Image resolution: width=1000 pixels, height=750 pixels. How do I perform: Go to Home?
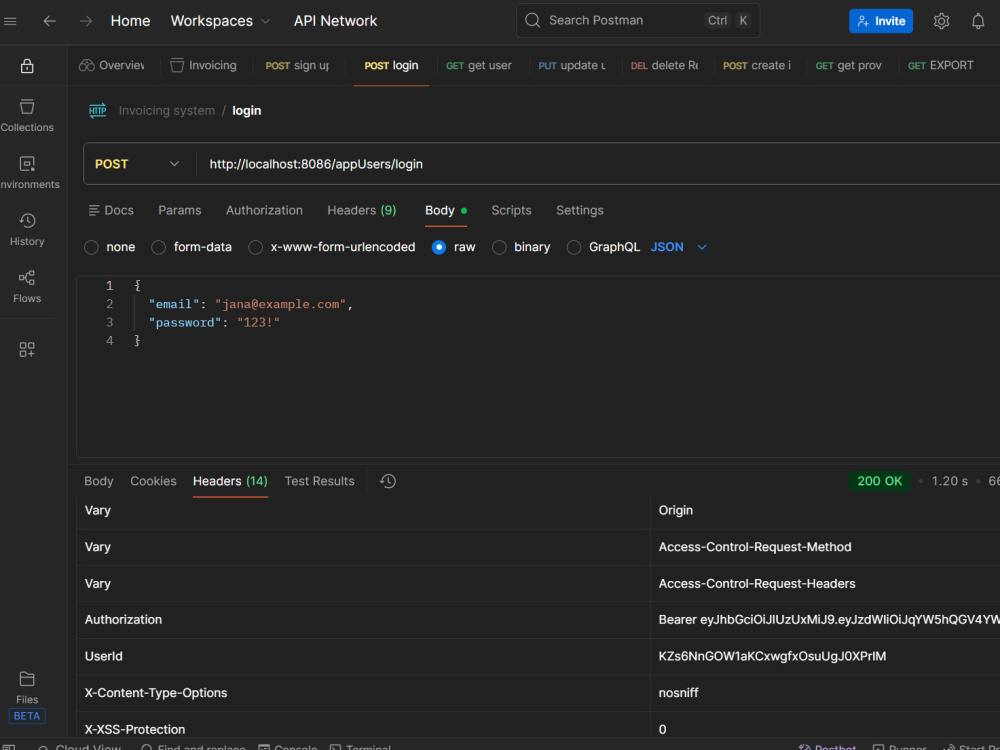130,21
